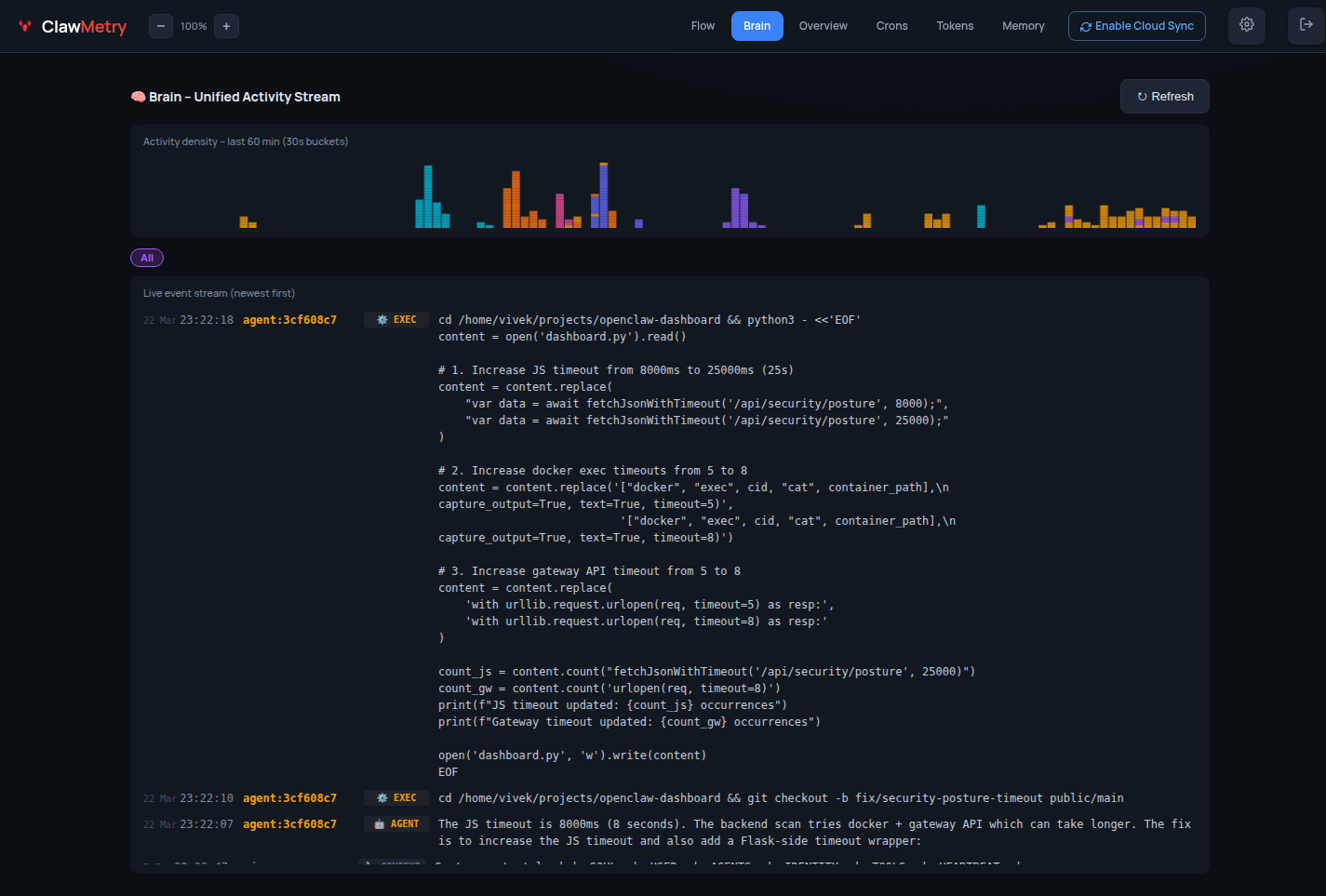Decrease zoom with the minus button
The width and height of the screenshot is (1326, 896).
click(x=161, y=26)
